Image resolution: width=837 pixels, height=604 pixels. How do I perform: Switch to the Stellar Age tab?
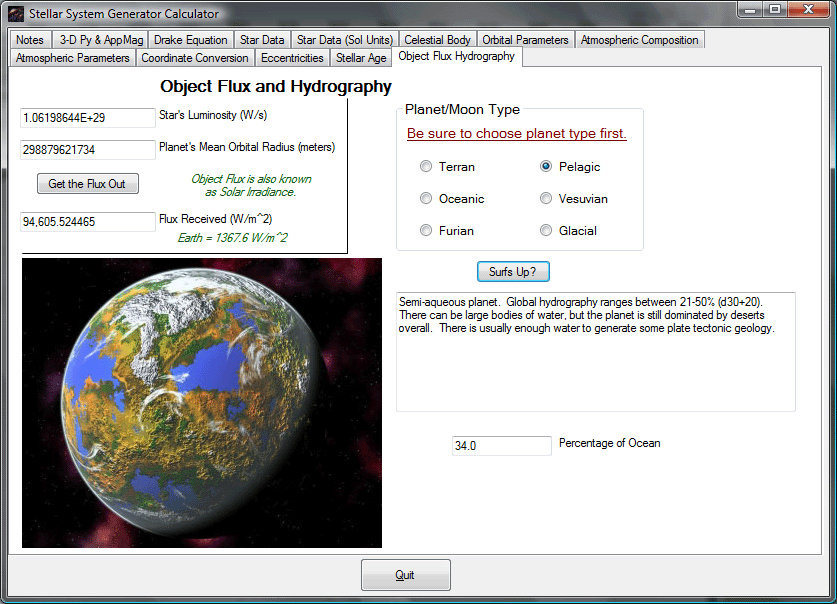[361, 58]
